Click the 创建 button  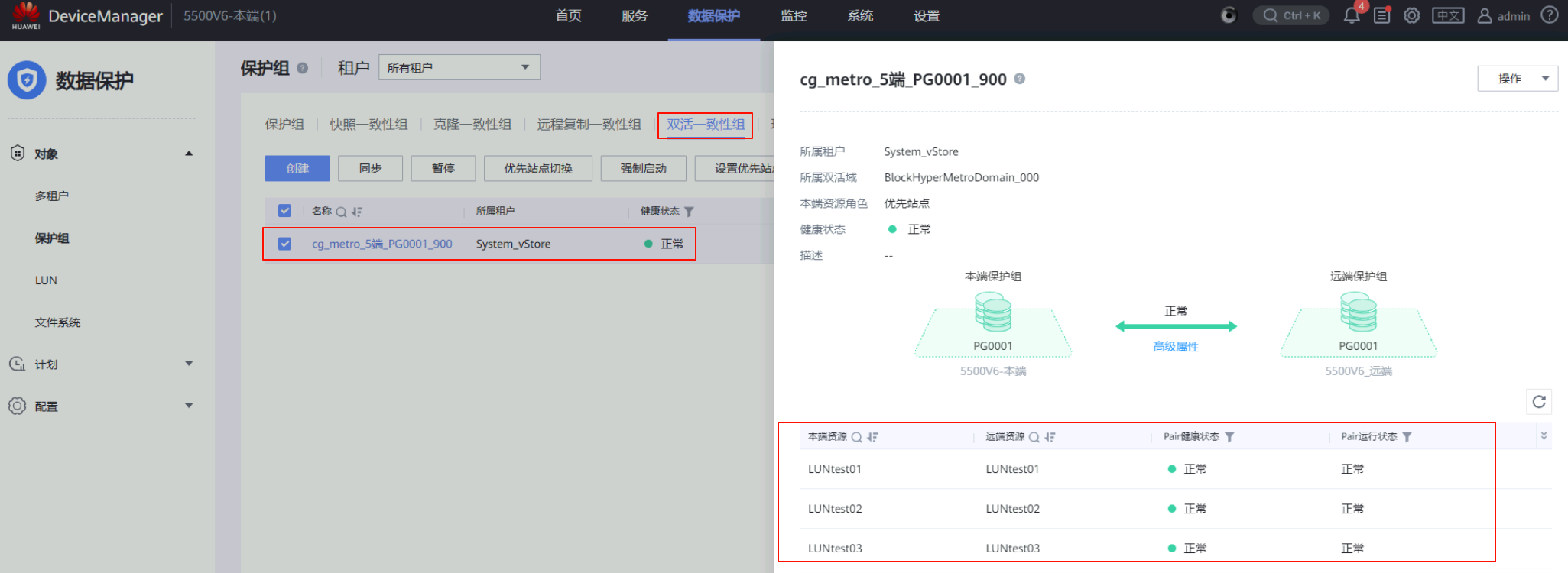click(297, 168)
